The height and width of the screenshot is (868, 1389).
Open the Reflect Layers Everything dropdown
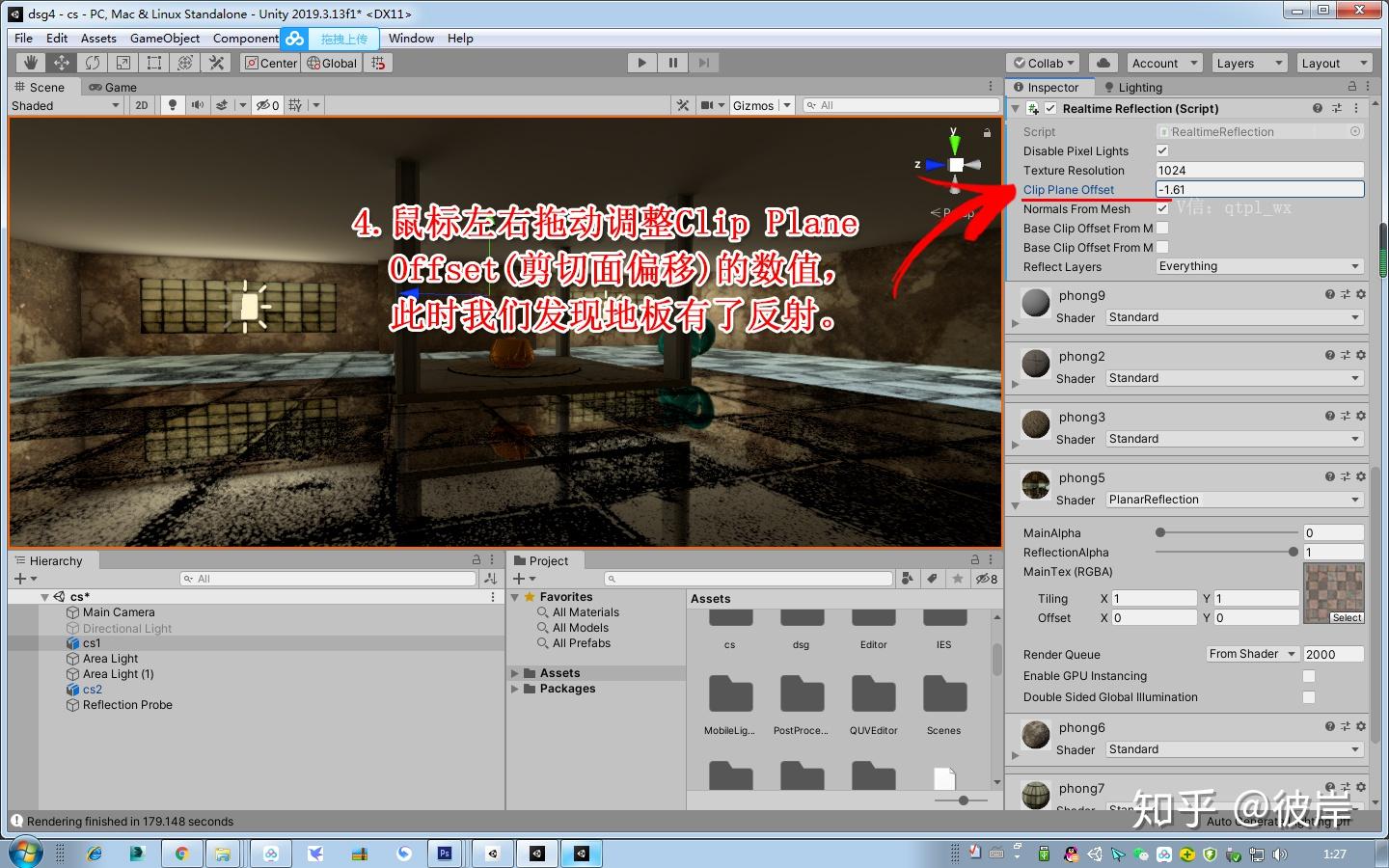click(x=1259, y=266)
